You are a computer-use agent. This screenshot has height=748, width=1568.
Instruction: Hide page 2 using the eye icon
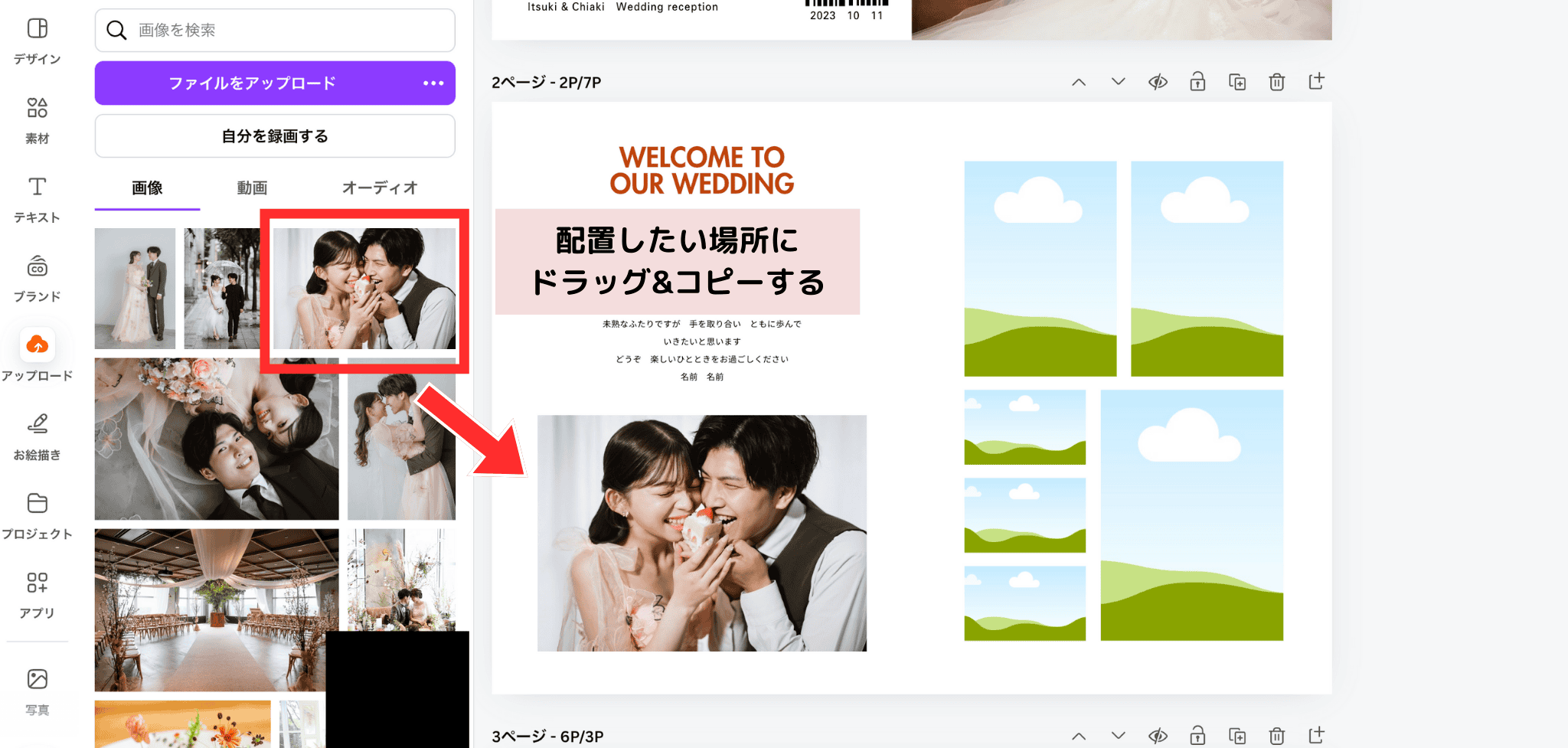click(x=1158, y=82)
